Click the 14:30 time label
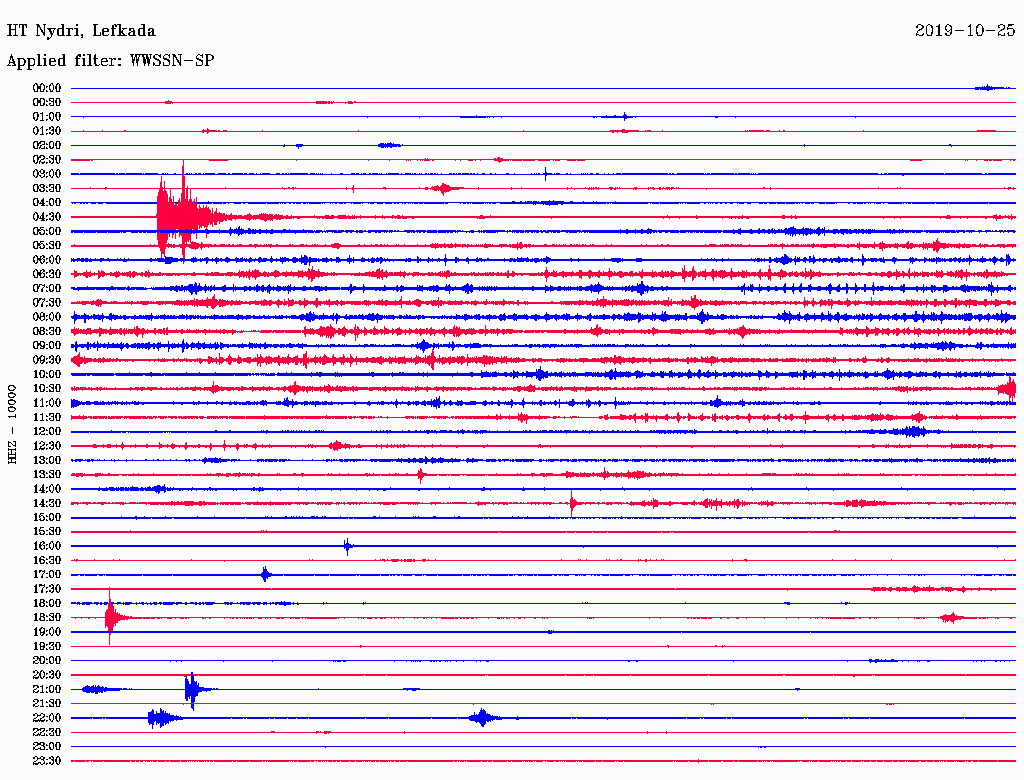Screen dimensions: 1024x780 tap(46, 503)
